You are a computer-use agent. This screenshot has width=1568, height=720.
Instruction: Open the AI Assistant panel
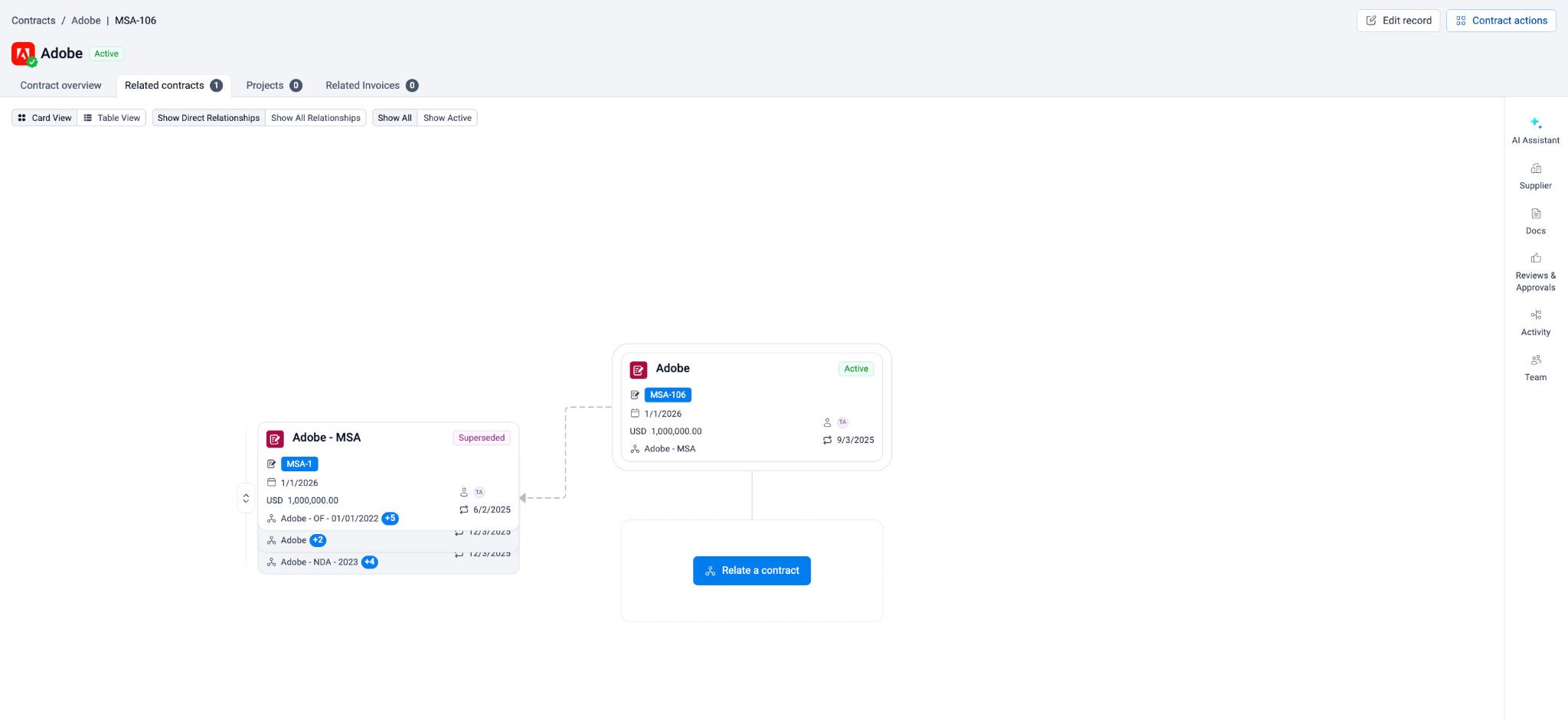(1535, 130)
